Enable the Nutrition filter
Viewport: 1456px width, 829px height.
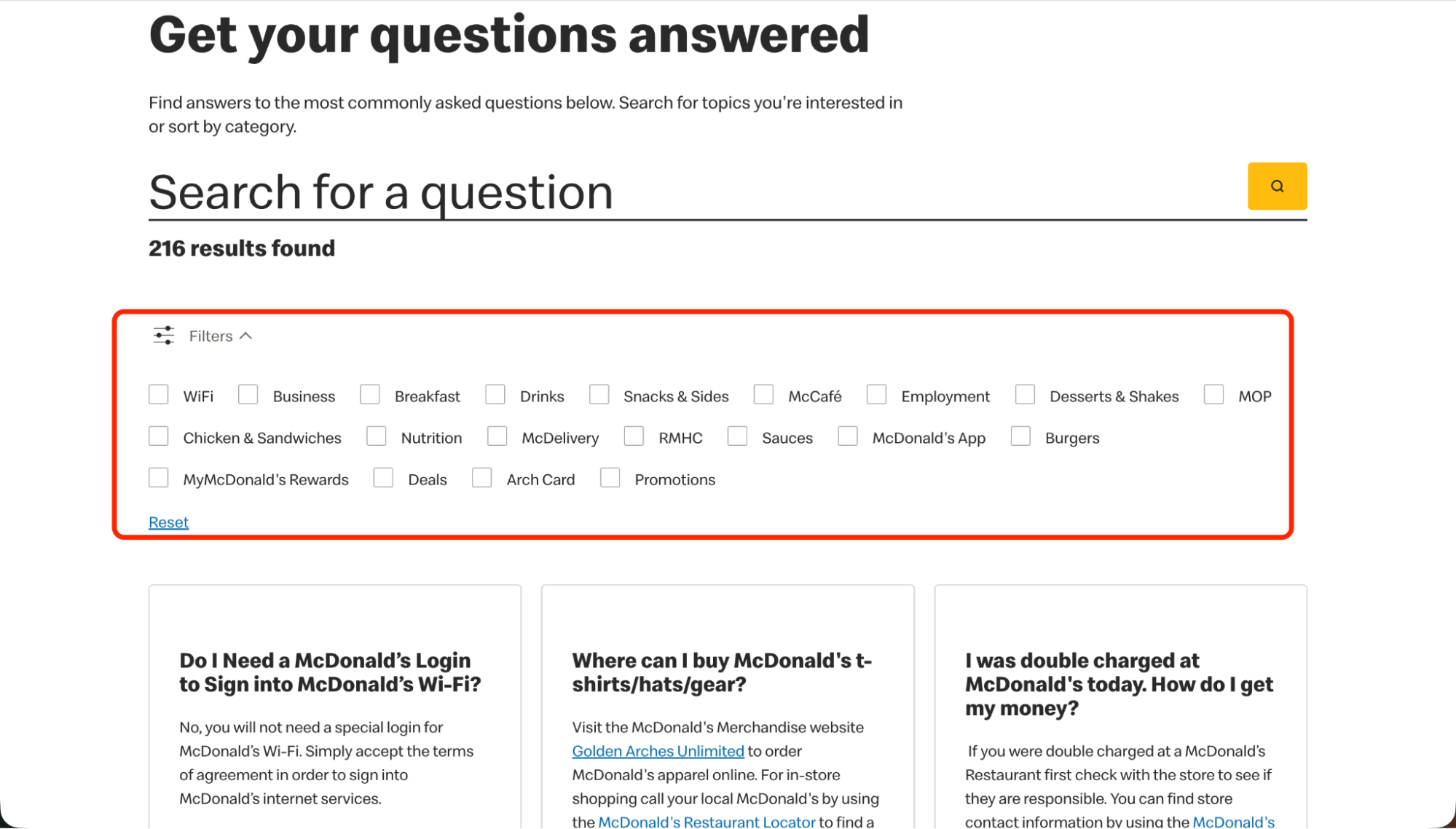coord(376,436)
